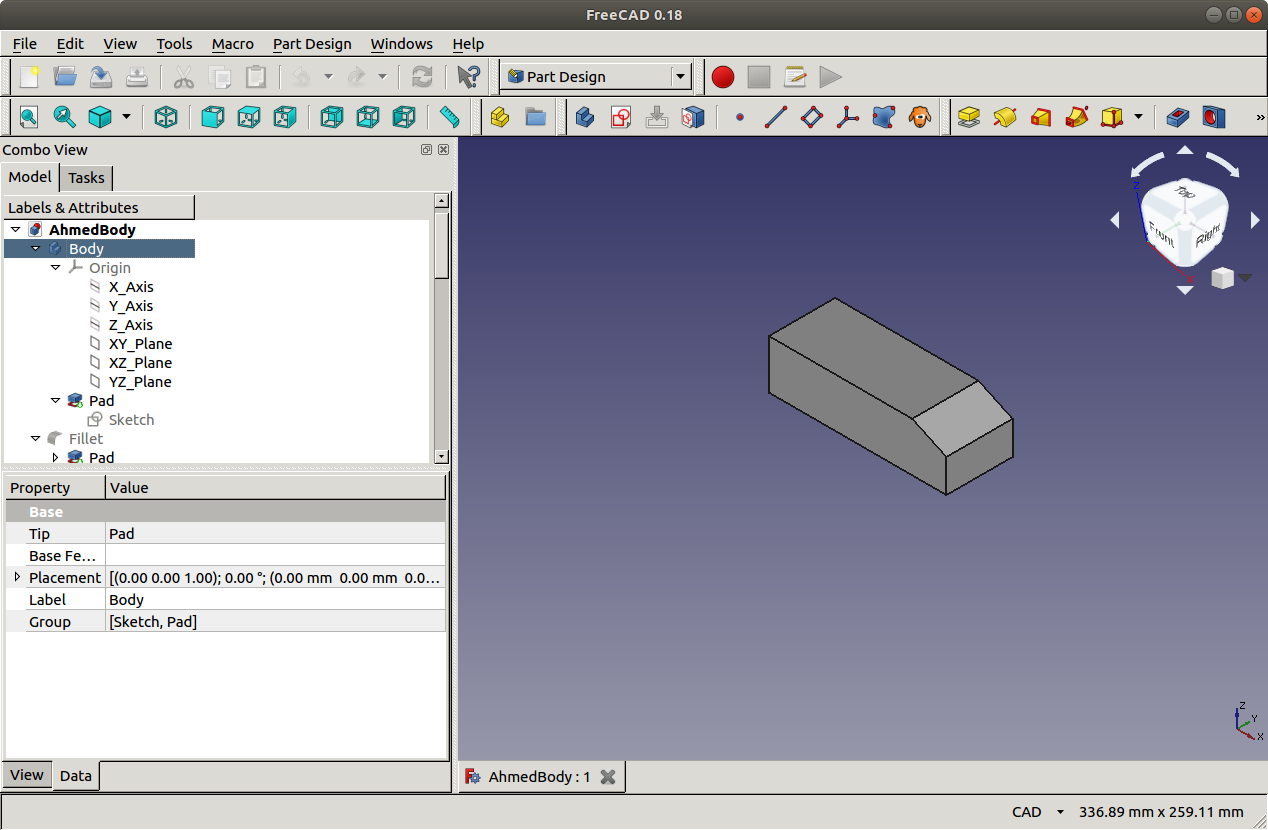Switch to the View properties tab
This screenshot has width=1268, height=830.
point(27,775)
